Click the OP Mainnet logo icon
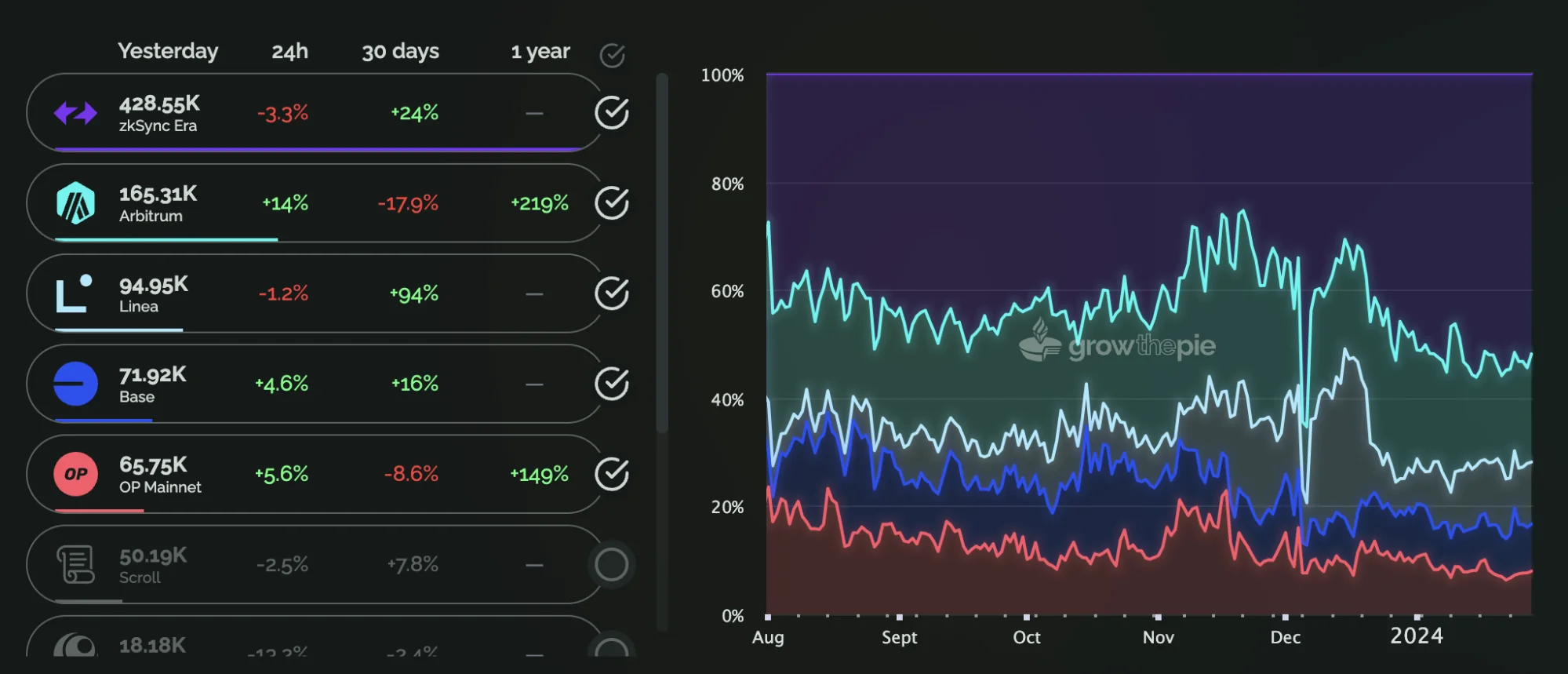The width and height of the screenshot is (1568, 674). click(x=75, y=474)
